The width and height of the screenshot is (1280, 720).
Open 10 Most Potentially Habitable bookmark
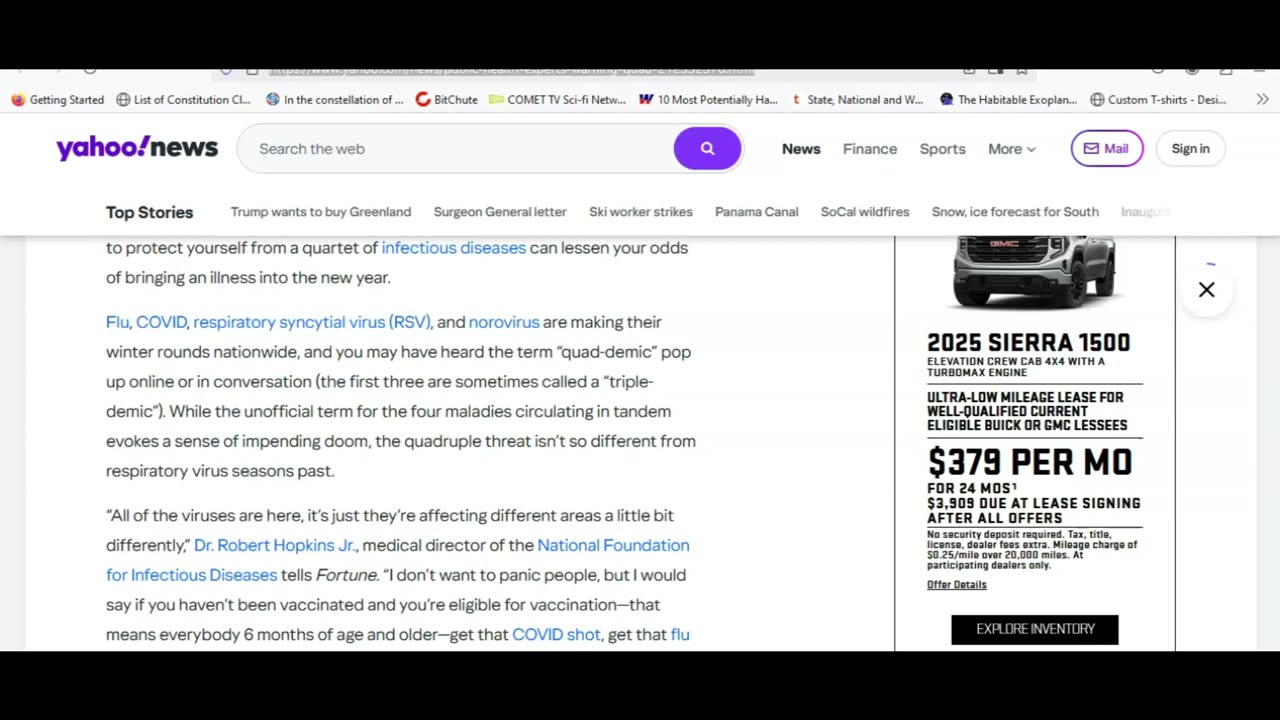click(708, 99)
